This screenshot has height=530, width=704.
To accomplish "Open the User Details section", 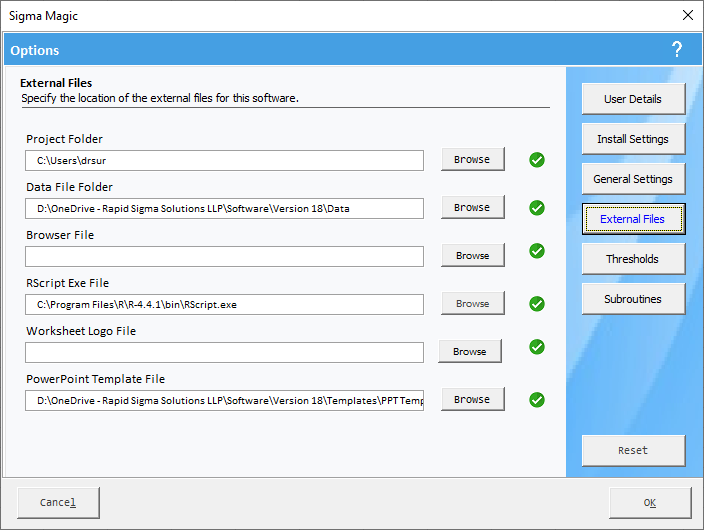I will [632, 99].
